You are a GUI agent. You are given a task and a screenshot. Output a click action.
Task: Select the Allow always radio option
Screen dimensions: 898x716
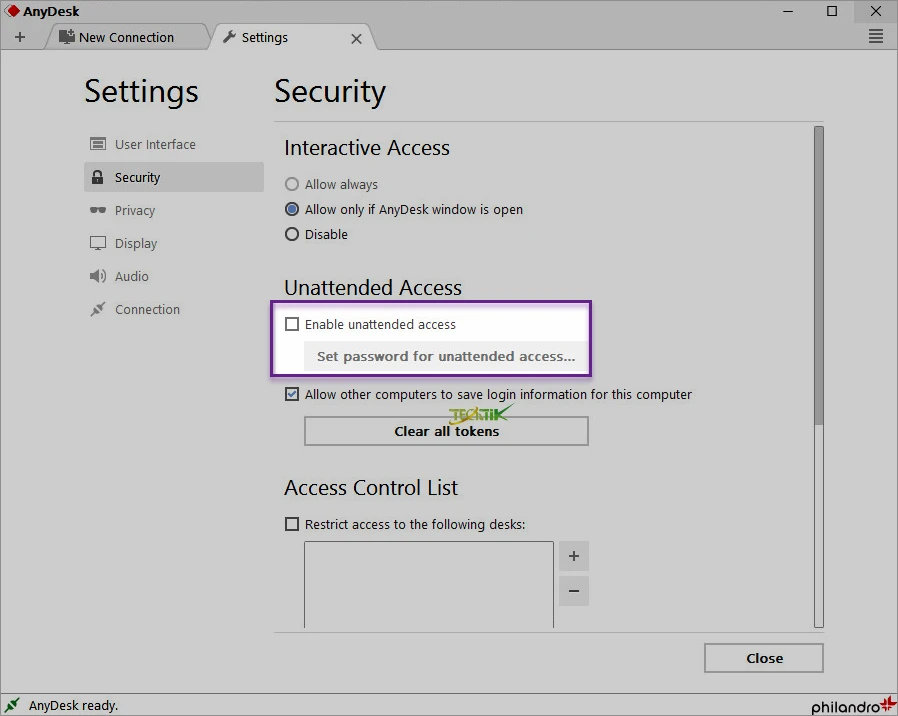(292, 184)
